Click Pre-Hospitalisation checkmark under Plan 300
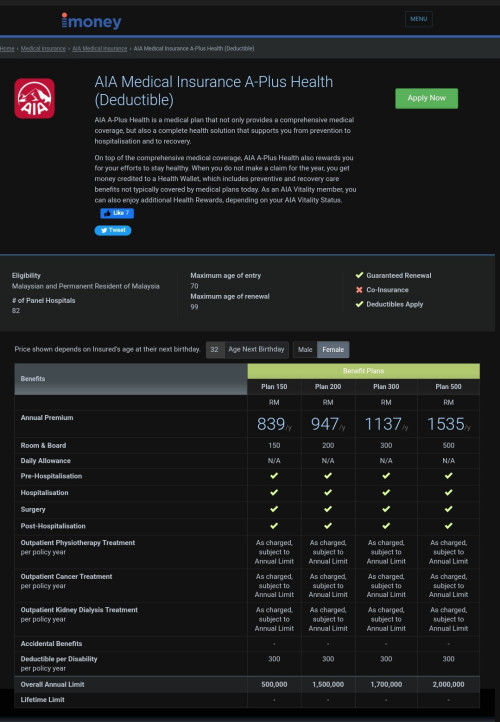The width and height of the screenshot is (500, 722). [386, 476]
